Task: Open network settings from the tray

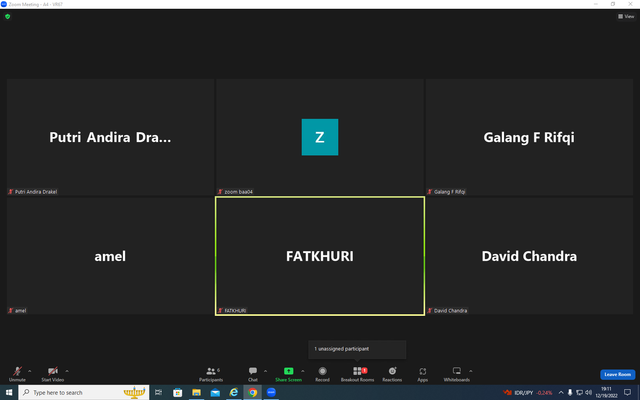Action: click(579, 393)
